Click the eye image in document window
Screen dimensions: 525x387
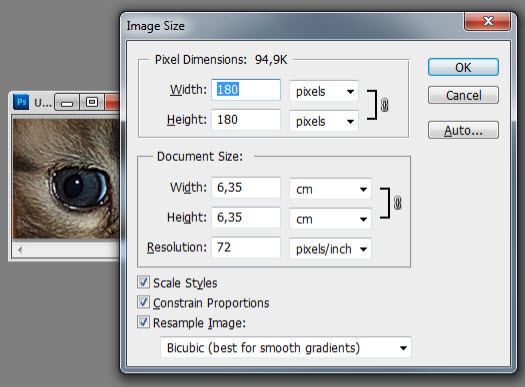click(x=66, y=178)
